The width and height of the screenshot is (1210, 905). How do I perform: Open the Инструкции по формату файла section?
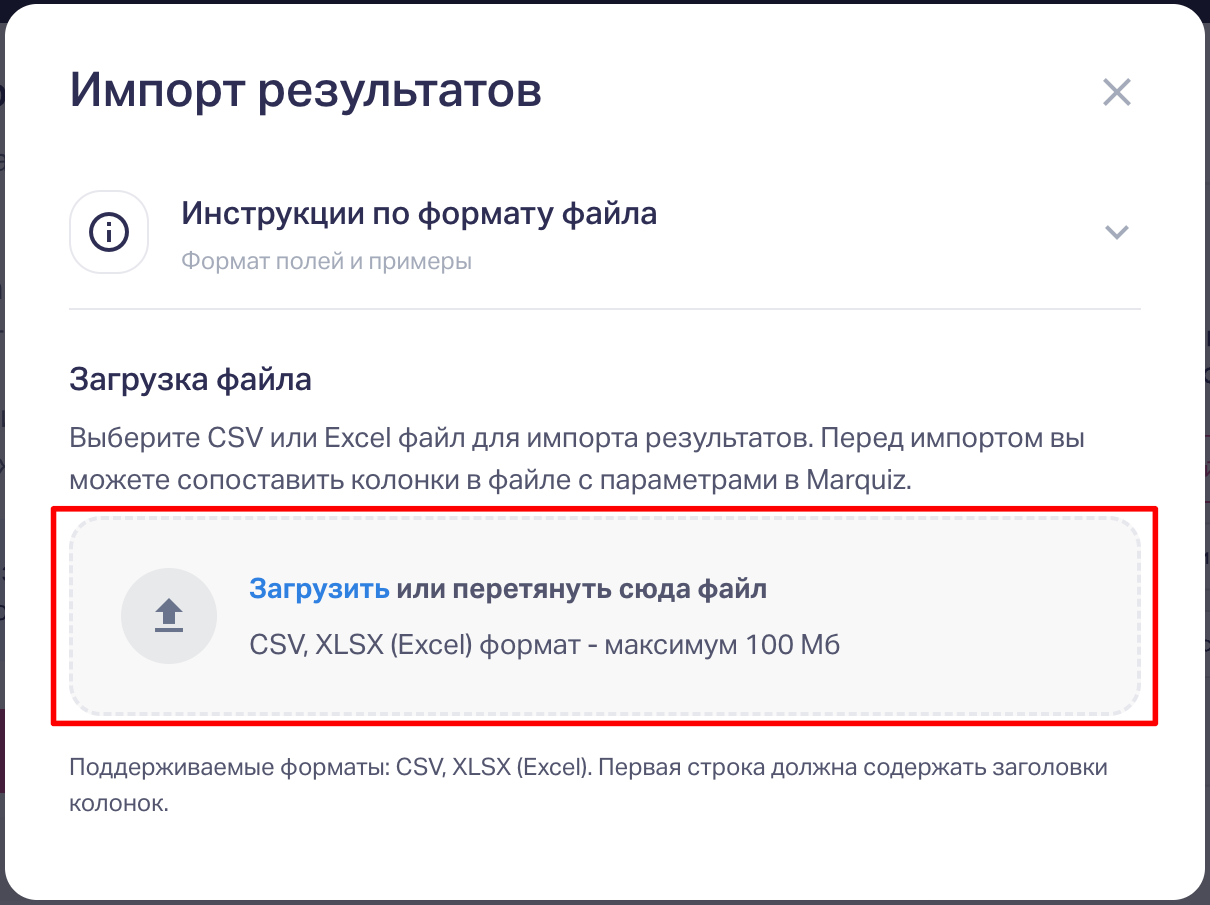coord(418,213)
